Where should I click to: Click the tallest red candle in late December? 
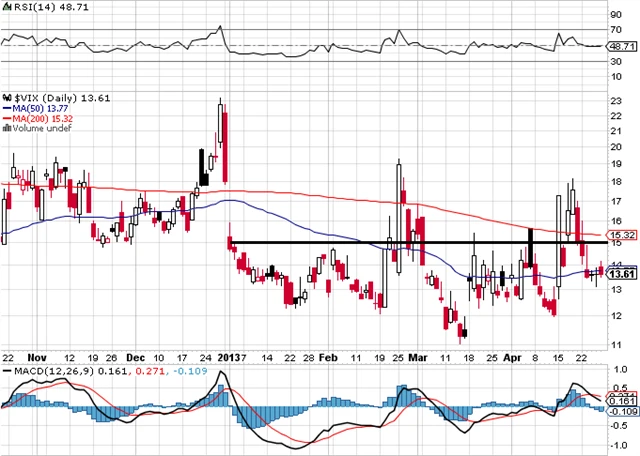click(226, 145)
